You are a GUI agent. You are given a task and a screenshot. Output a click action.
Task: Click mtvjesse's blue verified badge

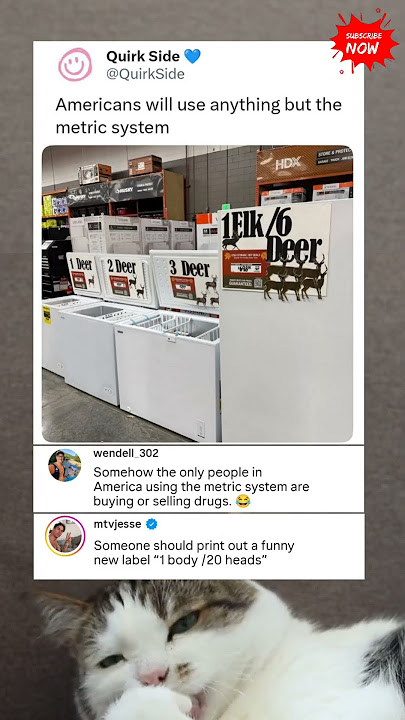pos(152,524)
